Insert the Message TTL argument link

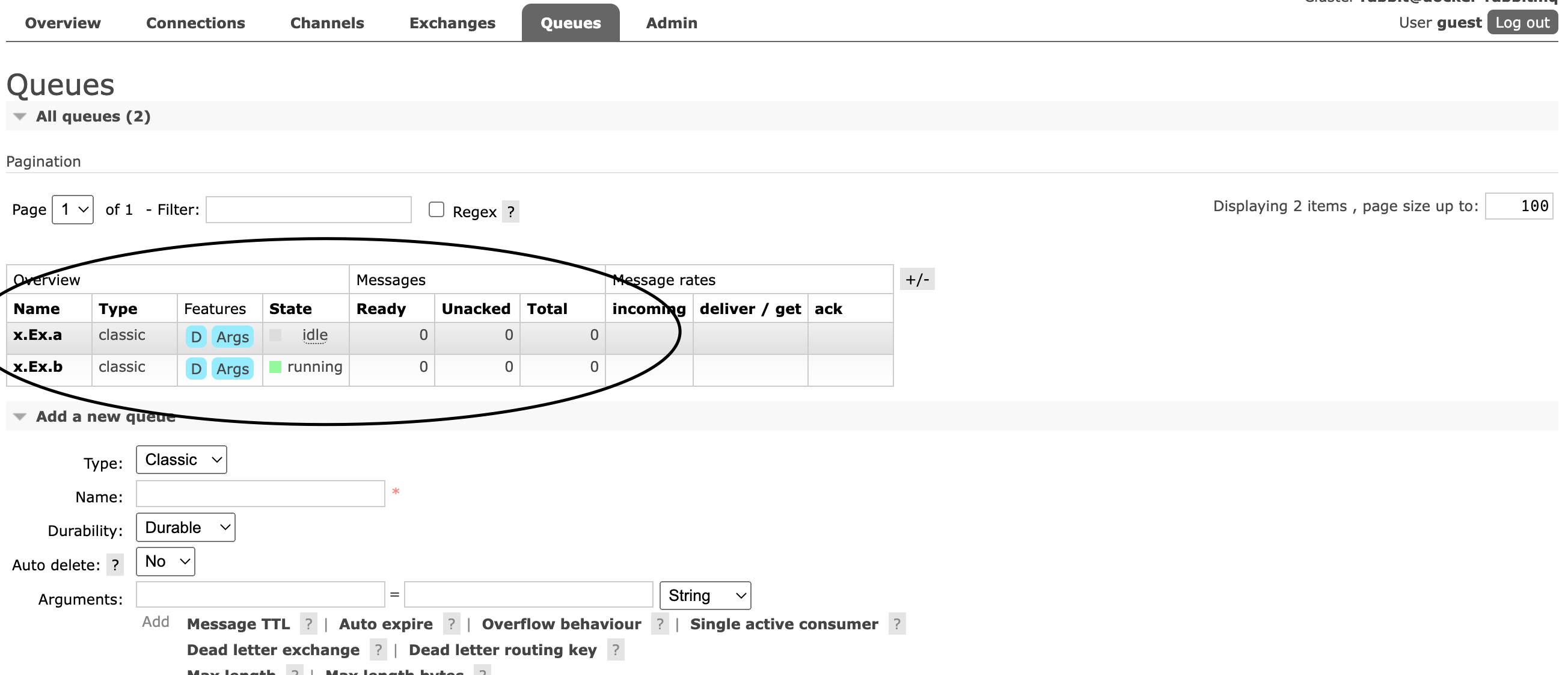pyautogui.click(x=239, y=624)
